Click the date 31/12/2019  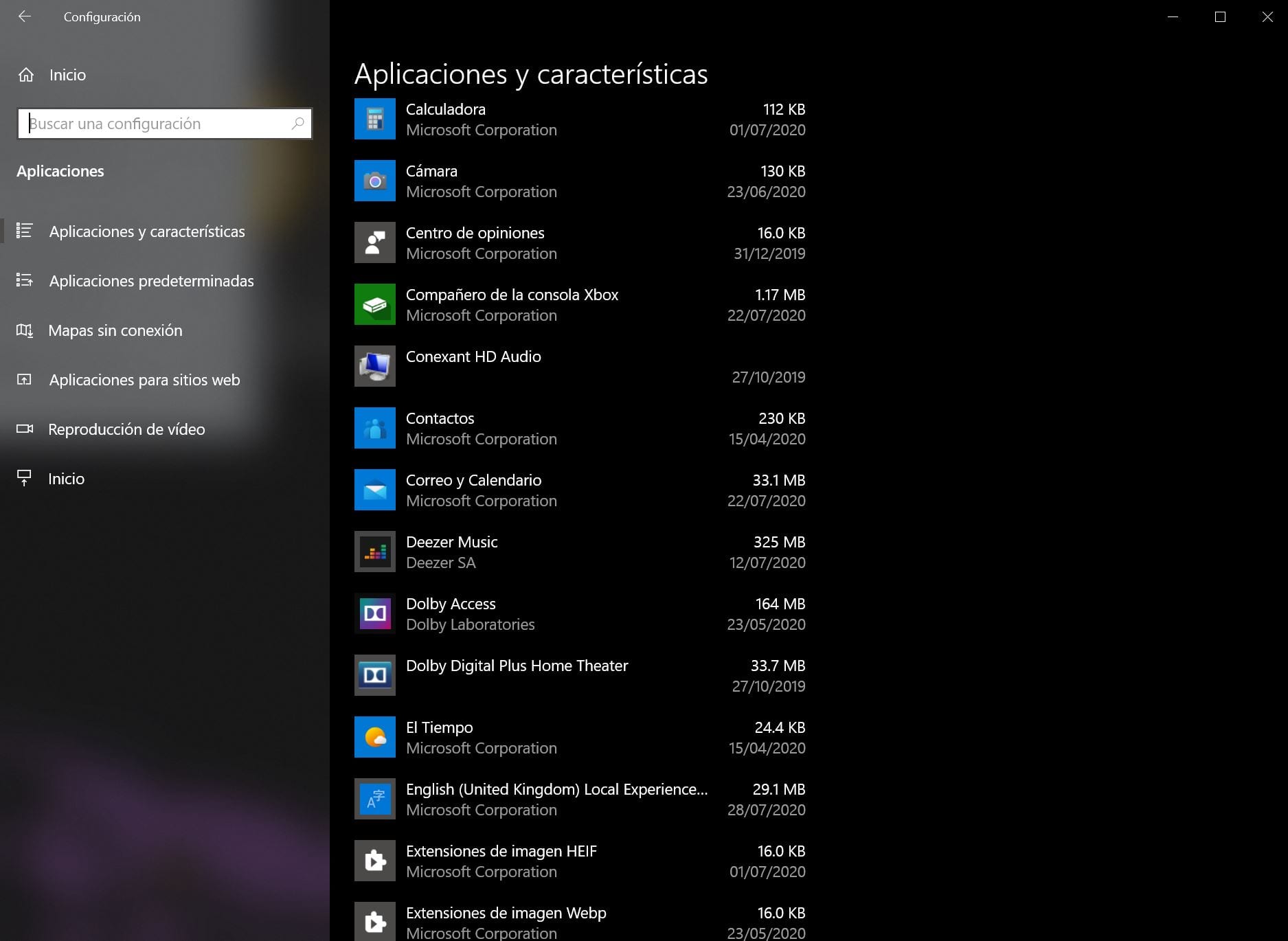pyautogui.click(x=769, y=253)
